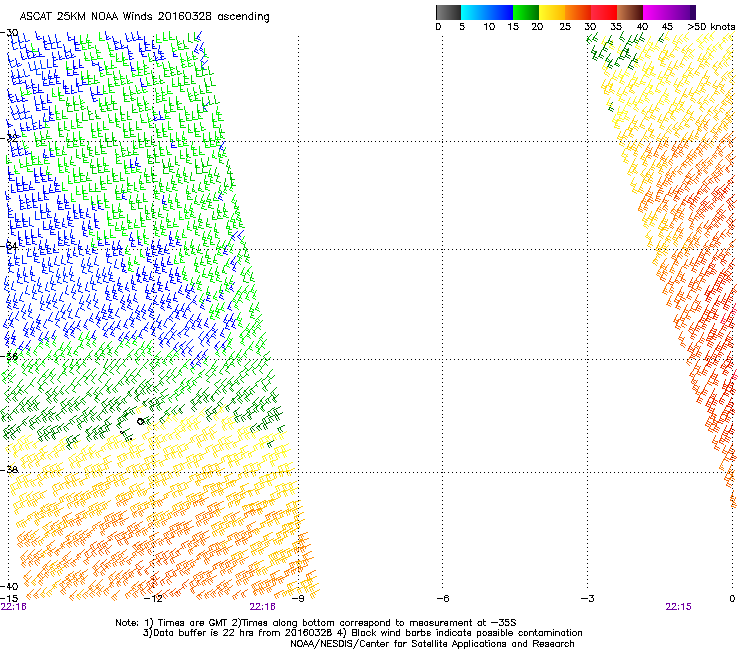Pick the orange 25-30 knots colorbar segment
Image resolution: width=740 pixels, height=650 pixels.
coord(578,12)
